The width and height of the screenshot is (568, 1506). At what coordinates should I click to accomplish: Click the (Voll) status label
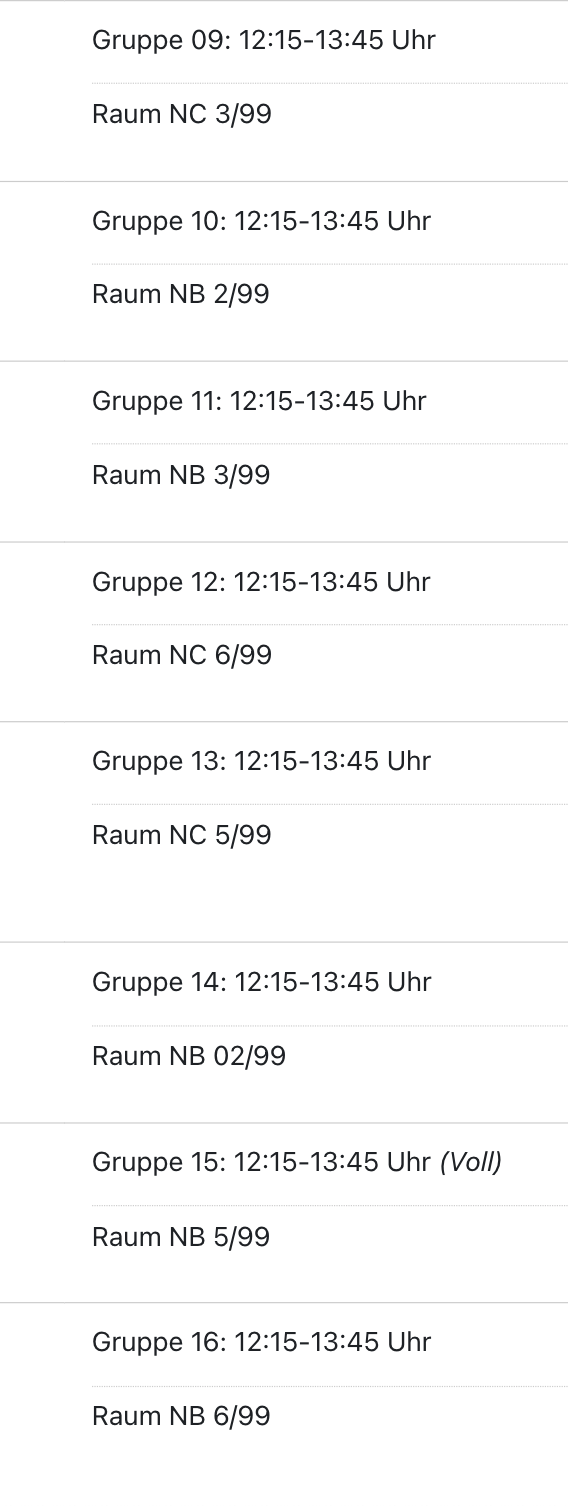[x=471, y=1162]
